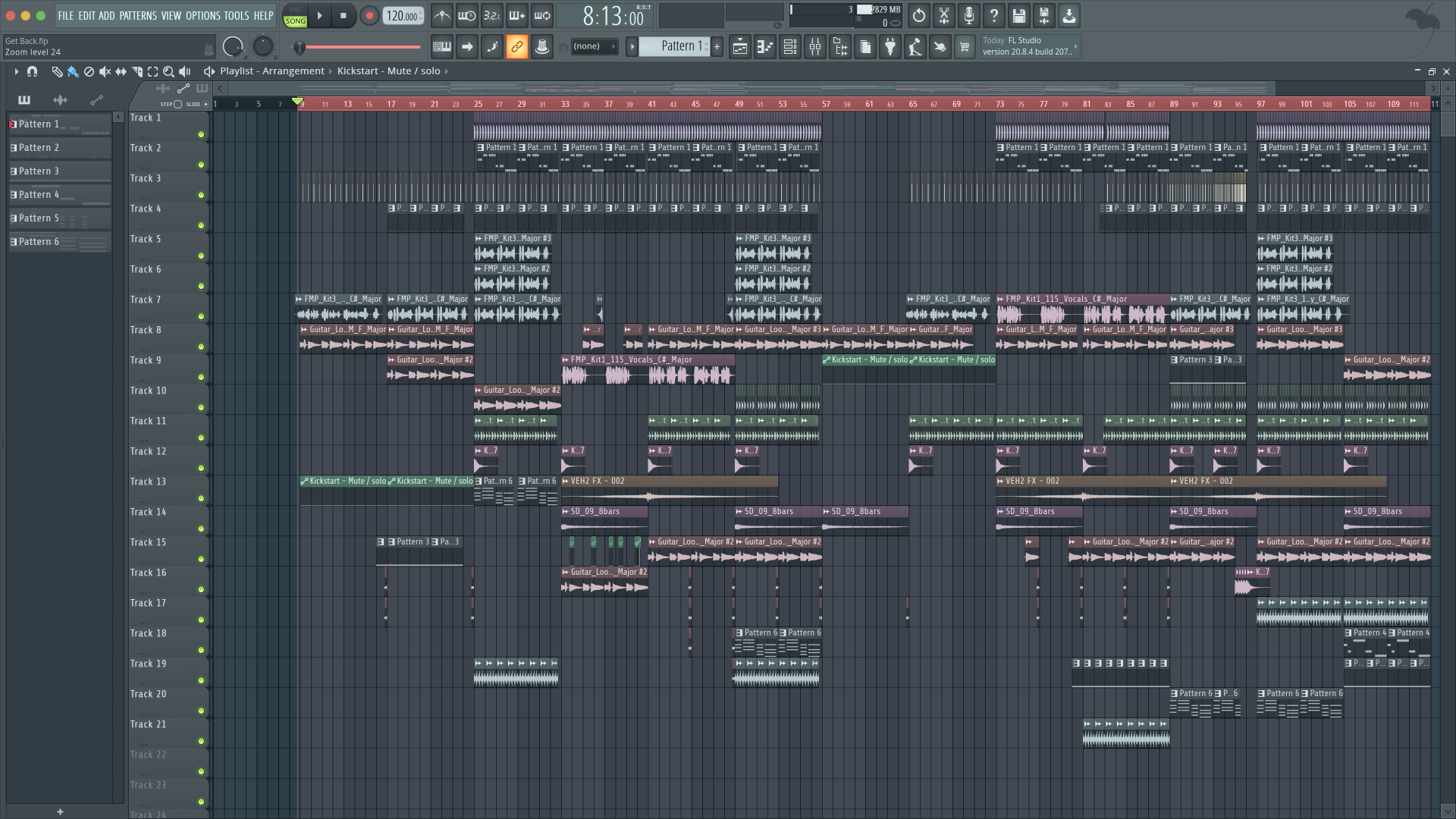Click the touch controller hand icon

(940, 47)
